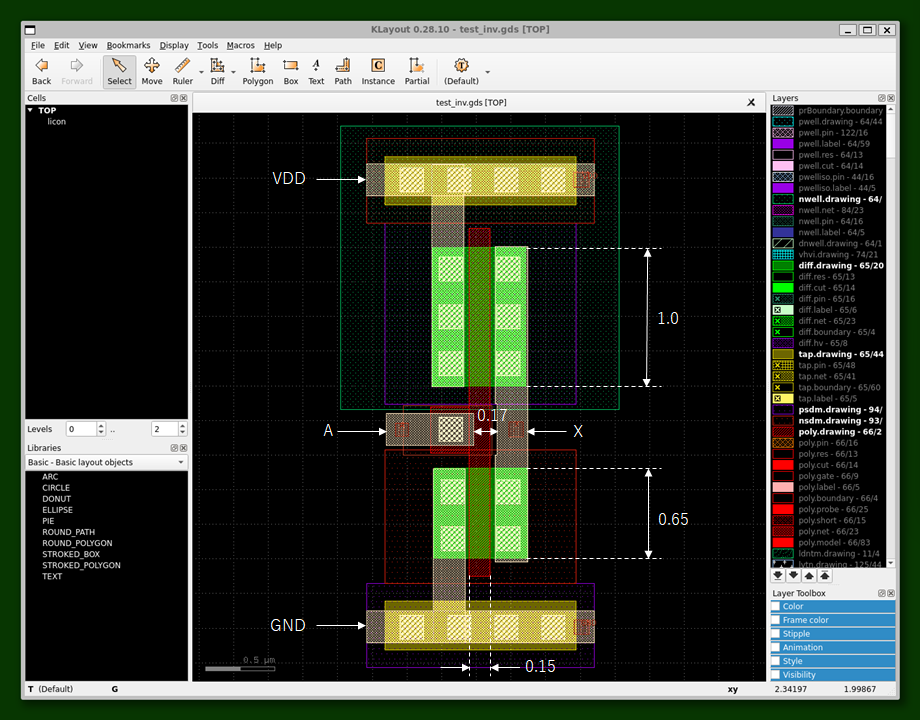Viewport: 920px width, 720px height.
Task: Activate the Move tool
Action: pyautogui.click(x=152, y=72)
